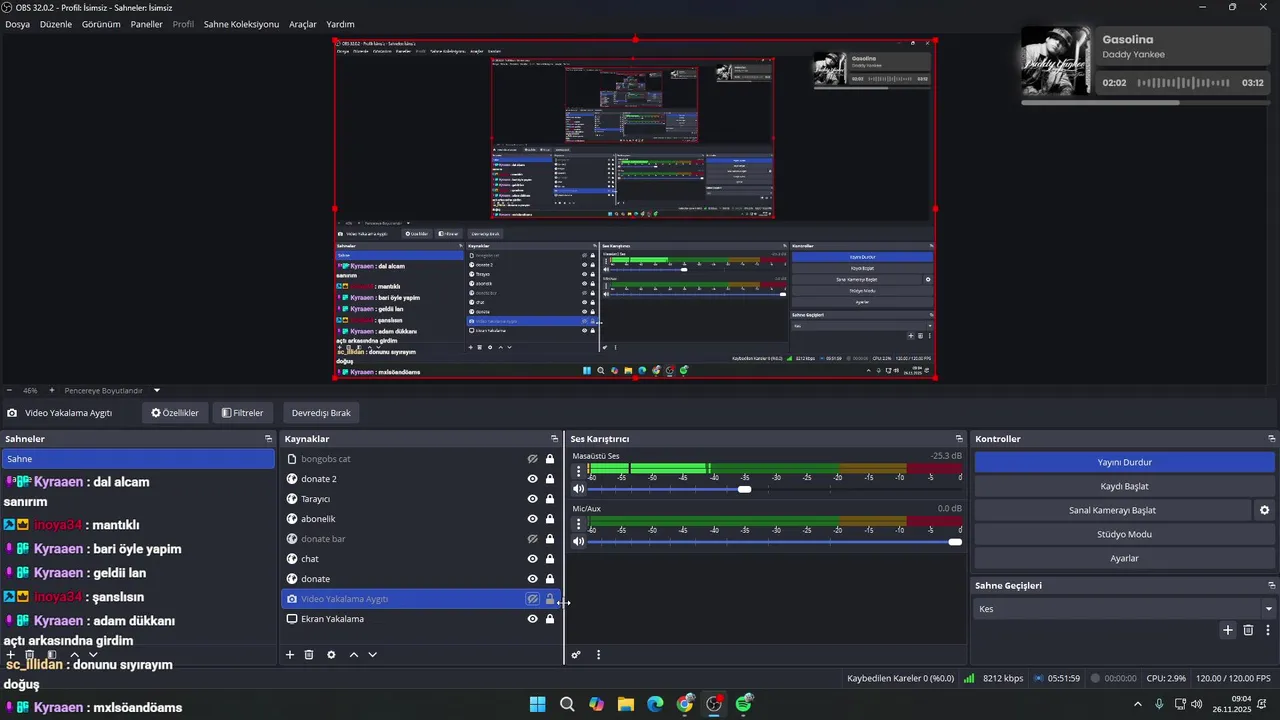Adjust the Mic/Aux volume slider

click(955, 541)
